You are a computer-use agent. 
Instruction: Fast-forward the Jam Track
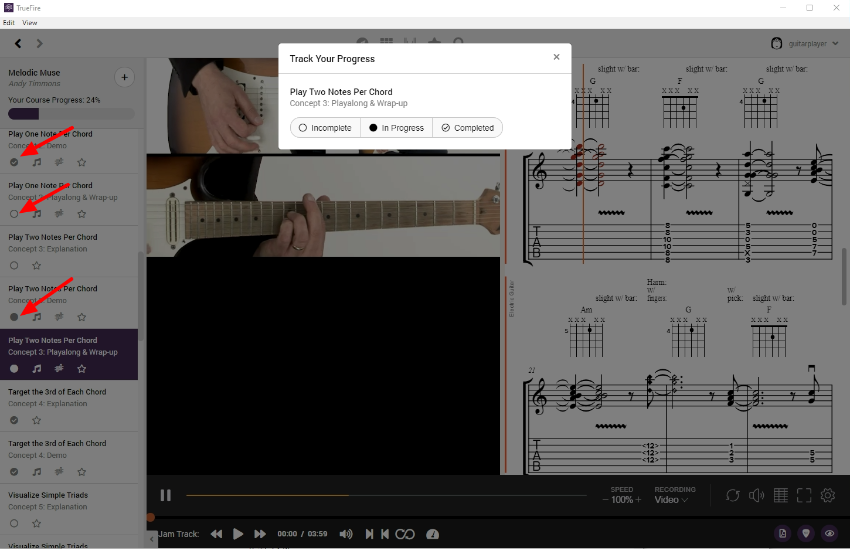coord(260,534)
